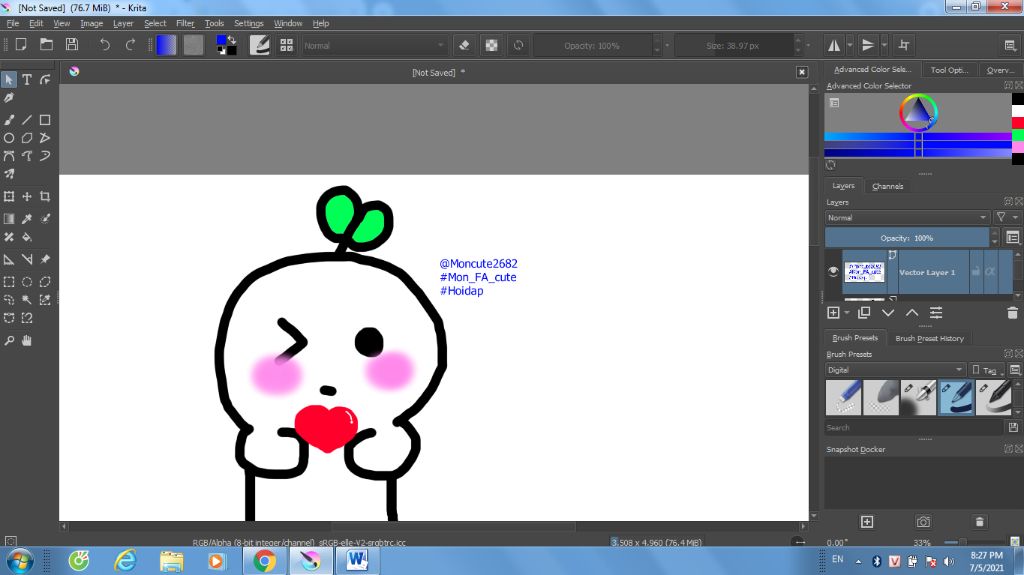
Task: Open horizontal mirror options arrow
Action: (x=850, y=45)
